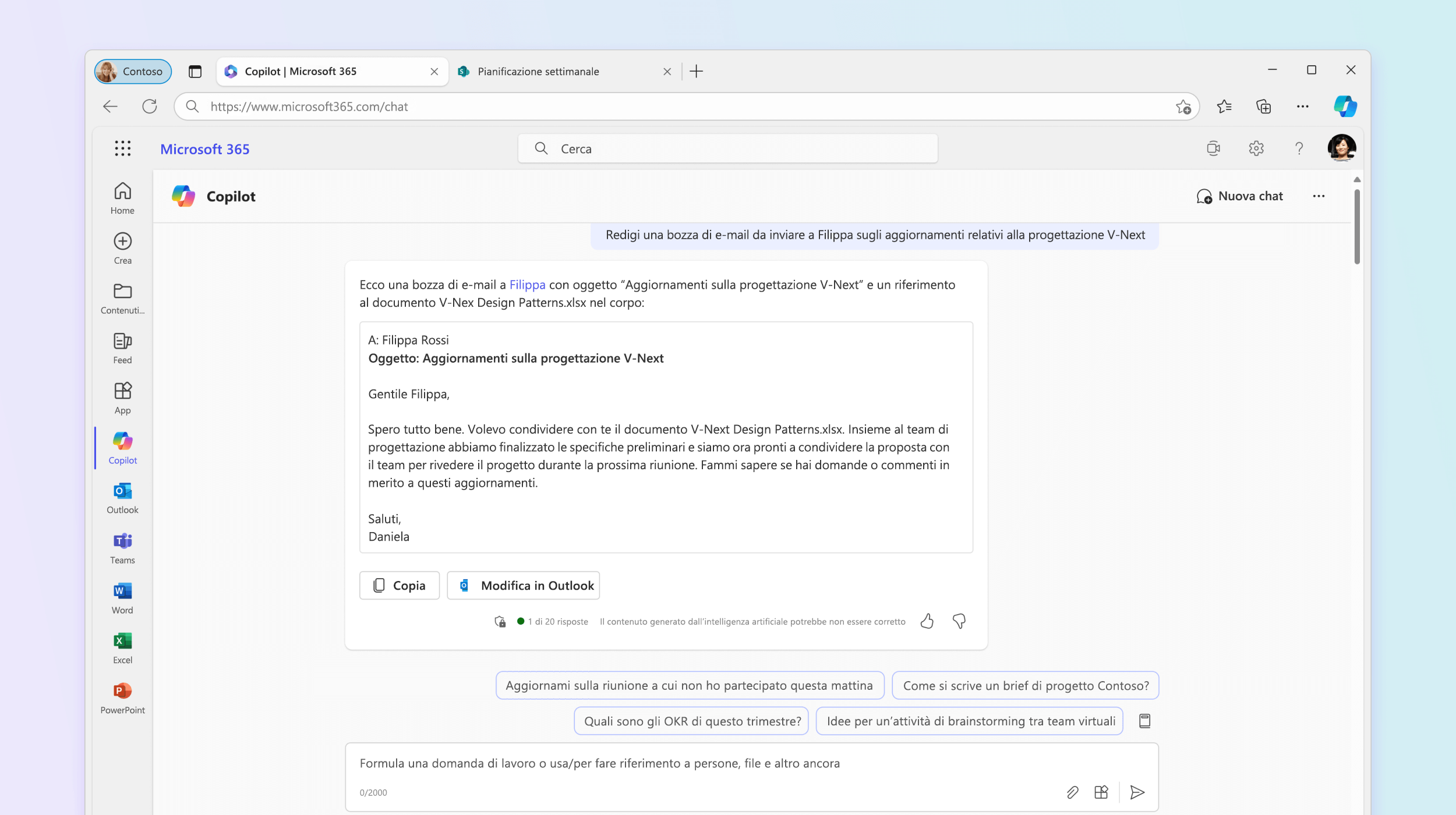
Task: Select the Copia action button
Action: tap(398, 584)
